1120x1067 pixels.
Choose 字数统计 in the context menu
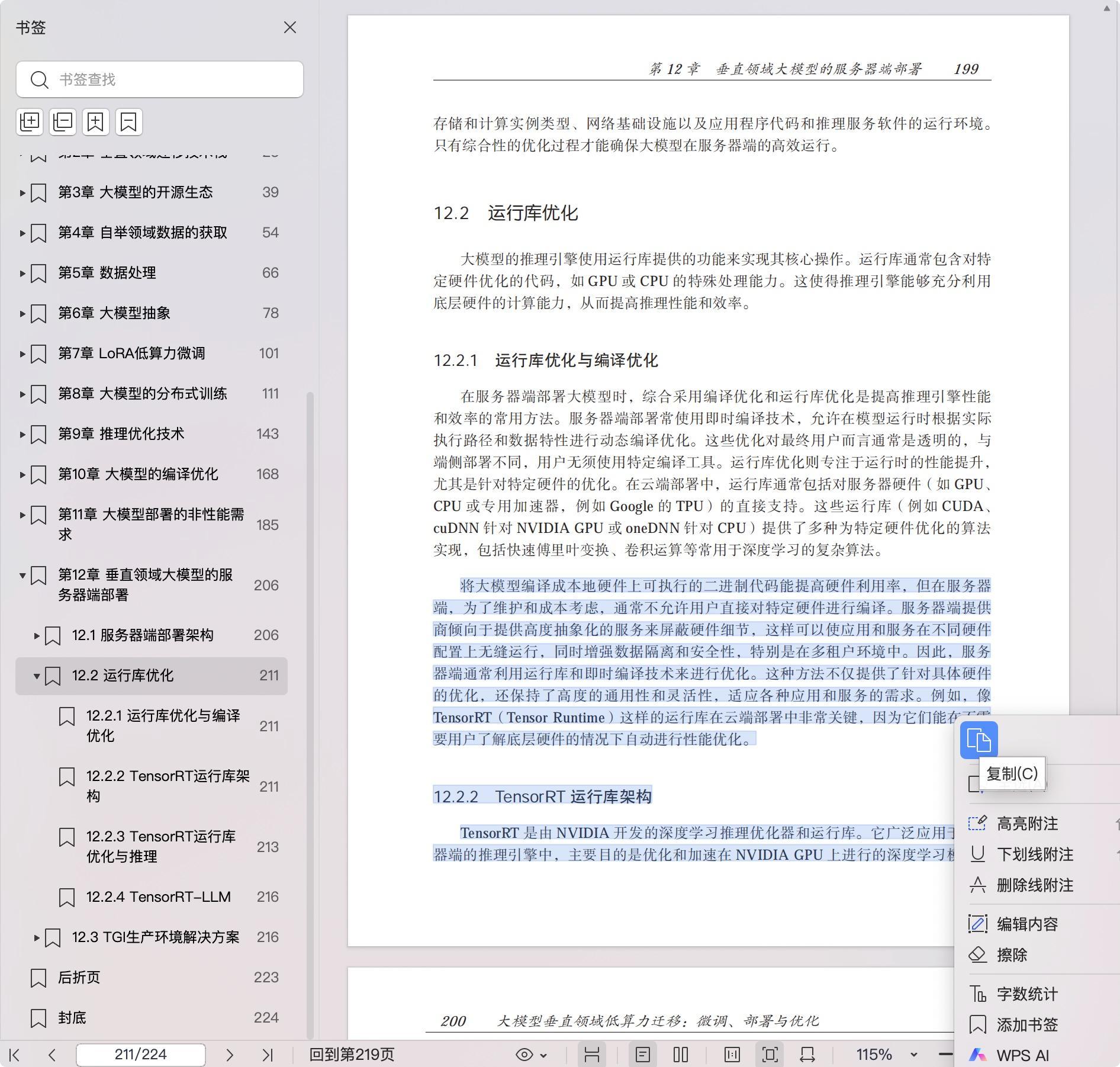point(1026,994)
